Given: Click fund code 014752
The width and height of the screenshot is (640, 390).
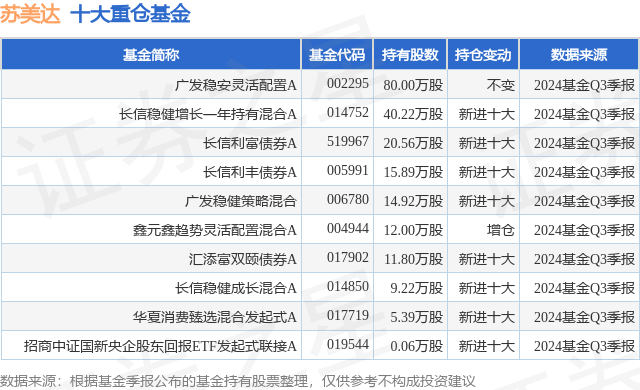Looking at the screenshot, I should [348, 113].
